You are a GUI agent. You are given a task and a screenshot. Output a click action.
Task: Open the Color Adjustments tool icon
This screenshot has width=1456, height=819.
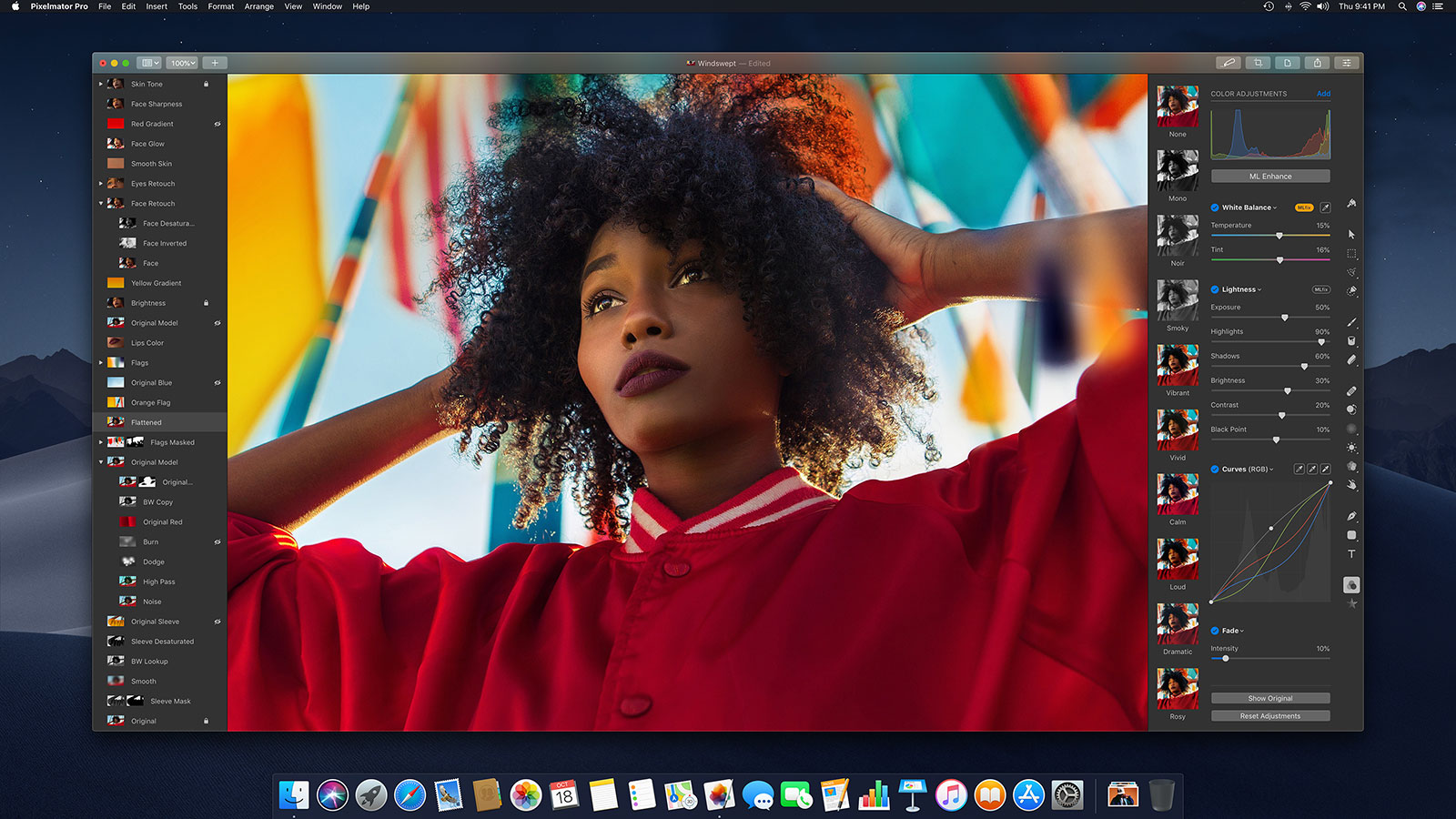click(x=1351, y=585)
